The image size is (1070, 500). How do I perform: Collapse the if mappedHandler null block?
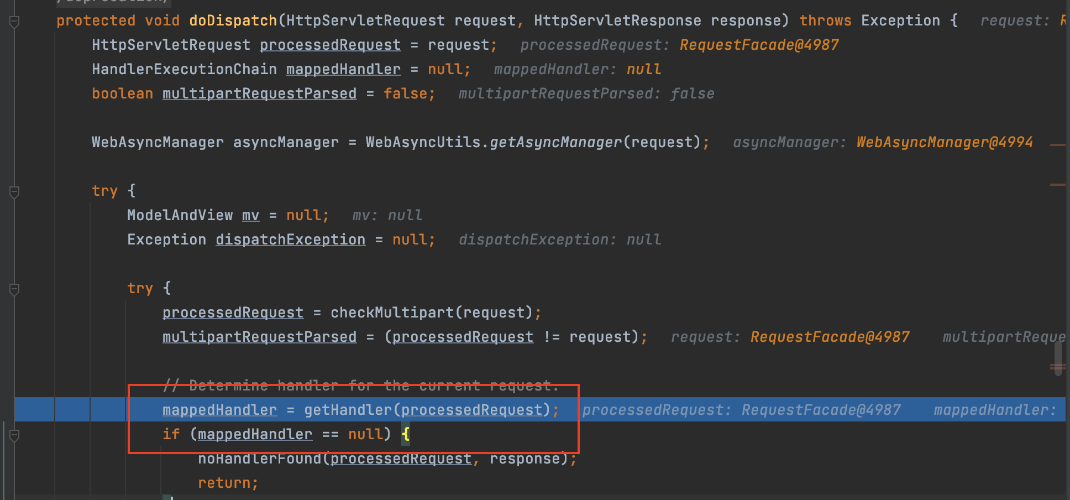click(x=14, y=434)
